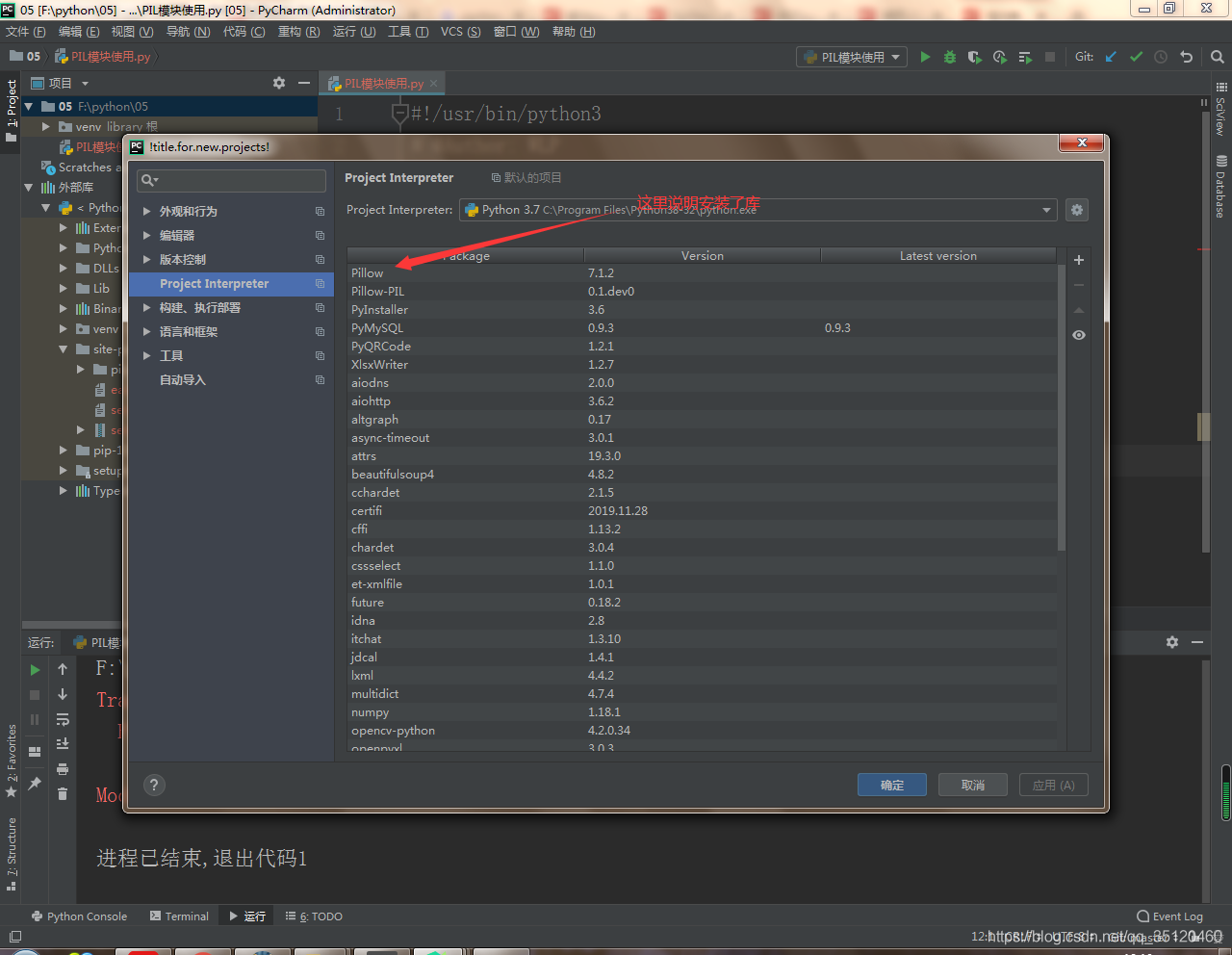Open the 重构 (R) menu

click(x=298, y=32)
